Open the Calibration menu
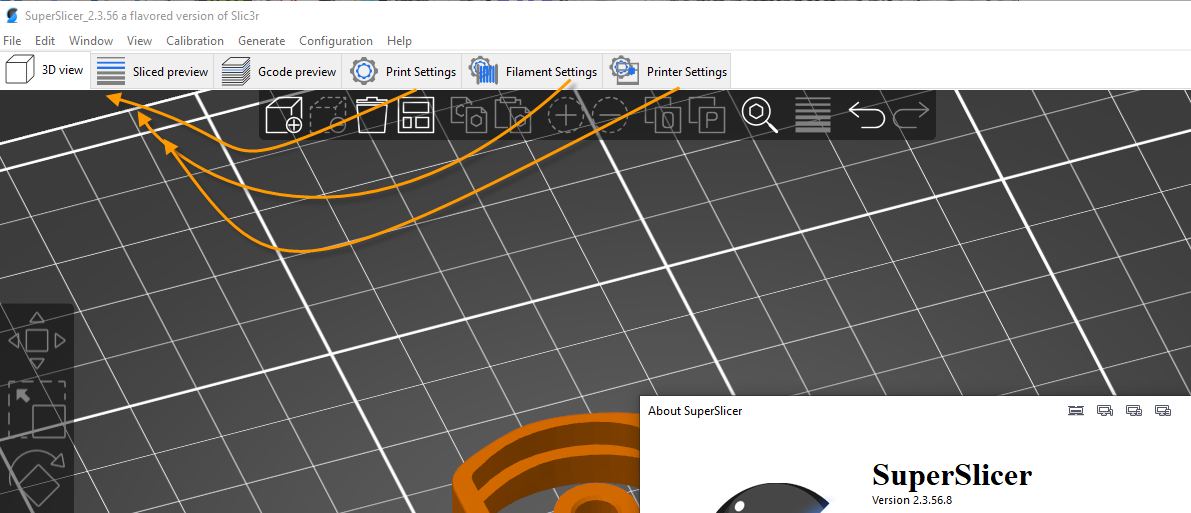 194,41
